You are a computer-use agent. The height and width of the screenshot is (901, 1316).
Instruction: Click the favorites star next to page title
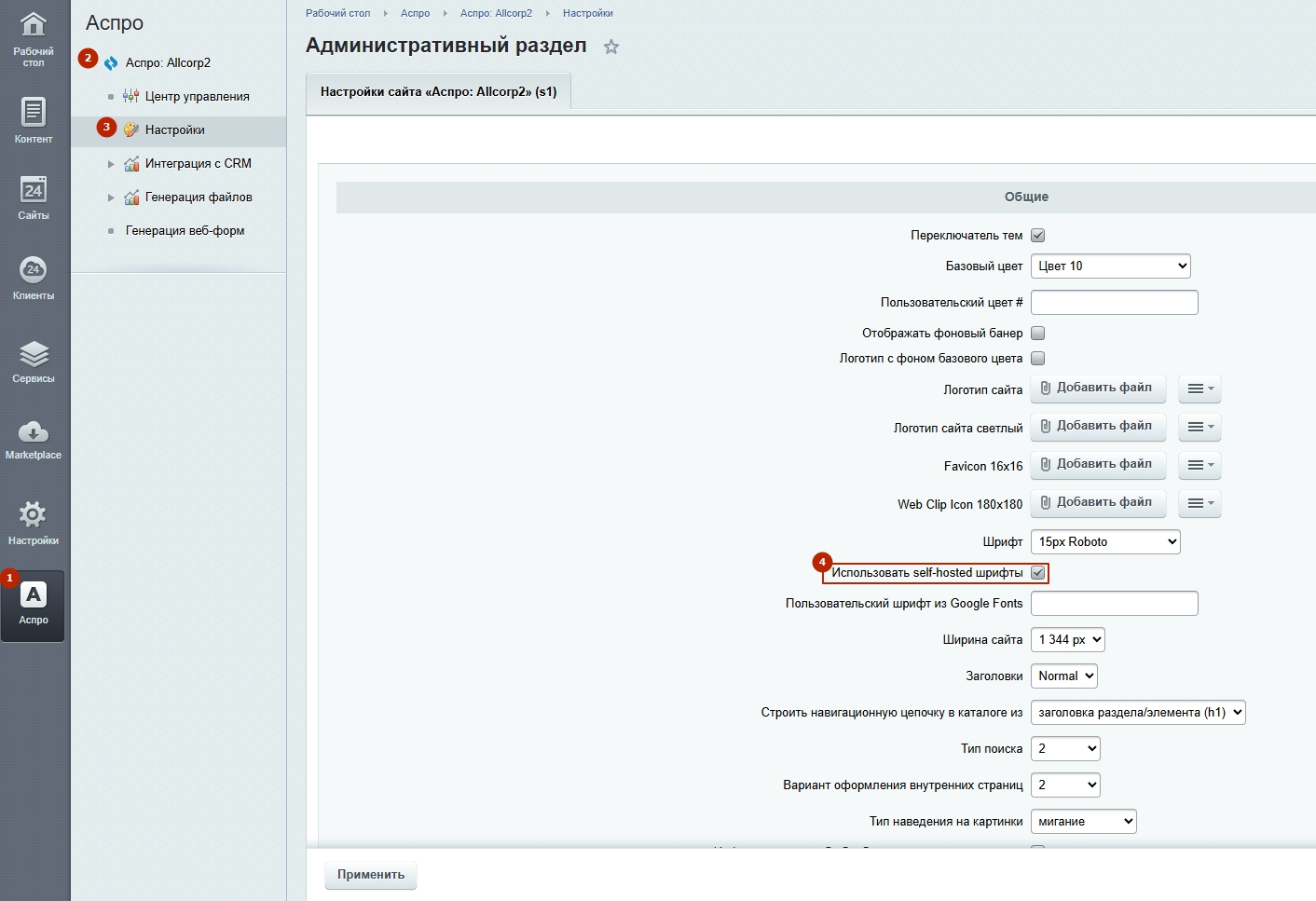[x=611, y=47]
